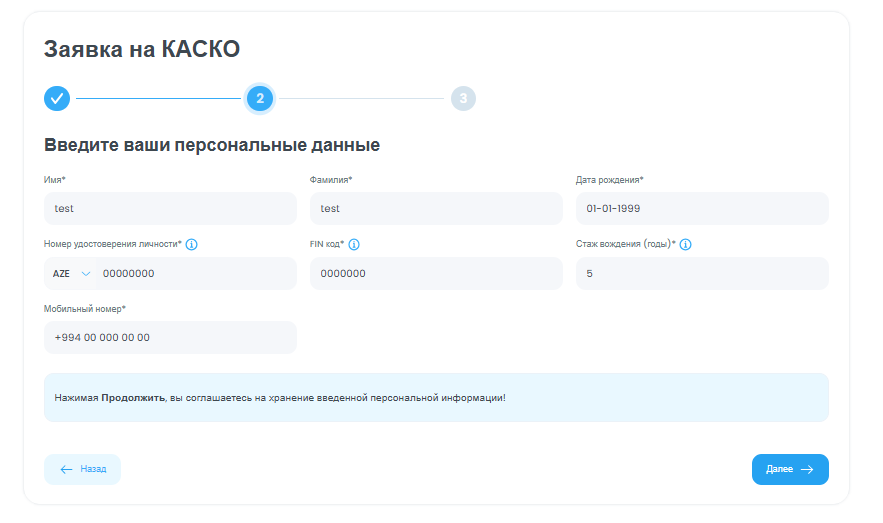Viewport: 883px width, 523px height.
Task: Click the completed step one checkmark
Action: pos(57,98)
